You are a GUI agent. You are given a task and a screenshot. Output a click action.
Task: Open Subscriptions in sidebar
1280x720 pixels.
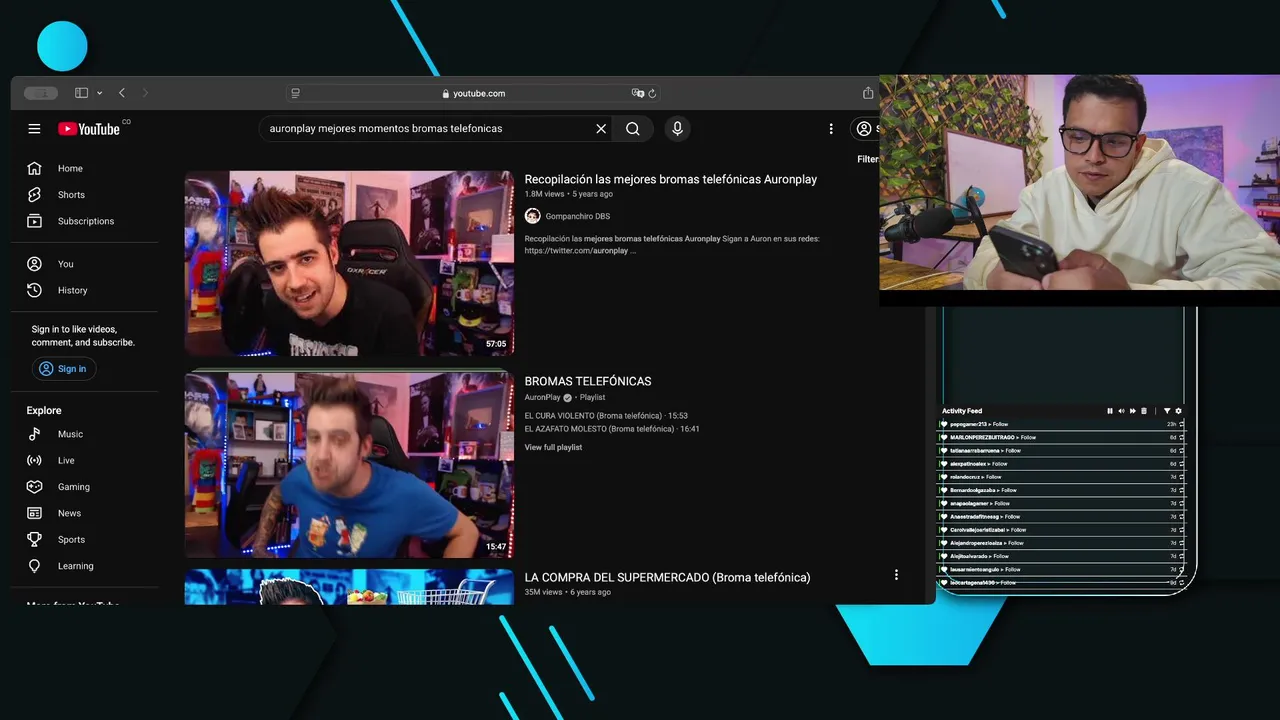click(x=84, y=221)
